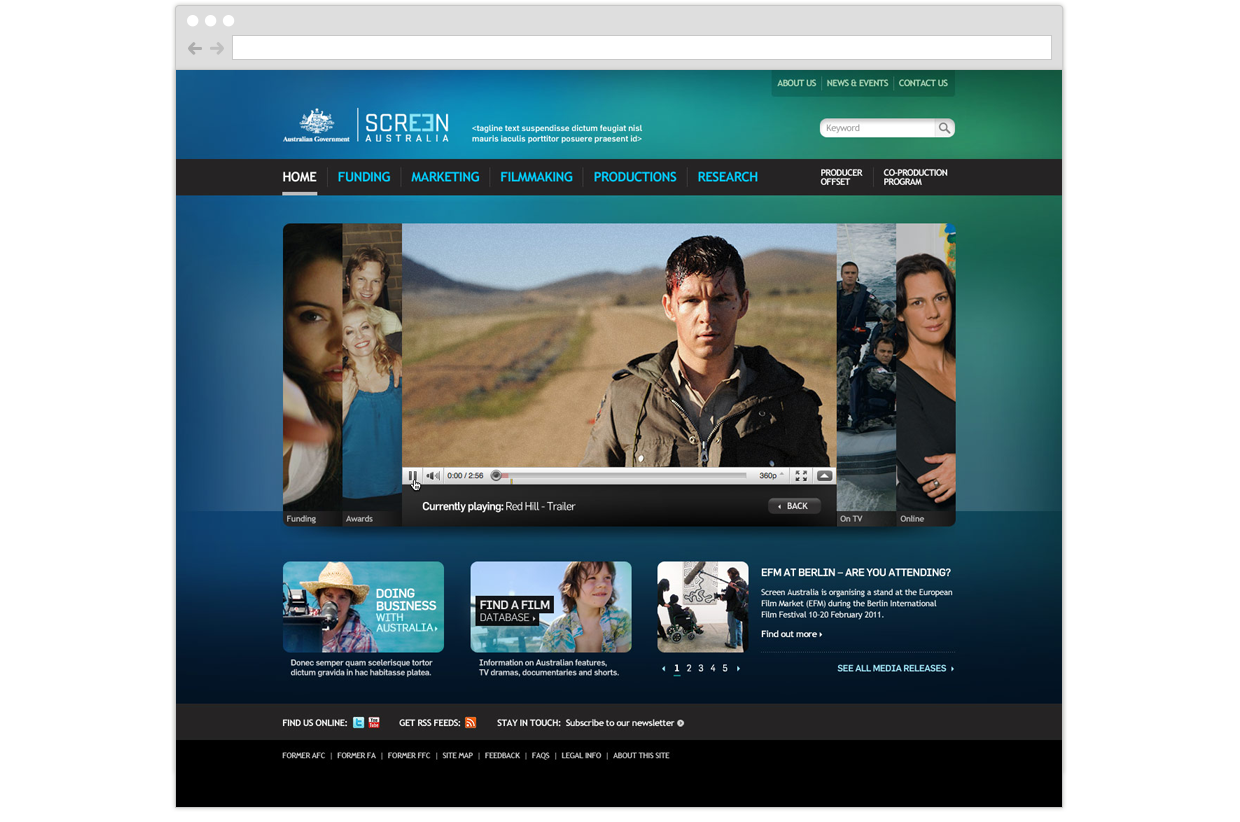Click the Keyword search field

877,128
